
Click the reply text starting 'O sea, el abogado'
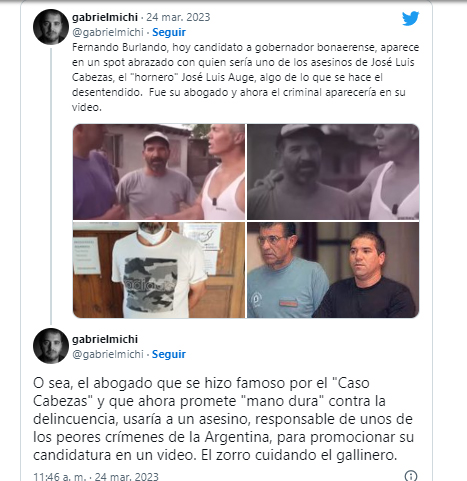coord(223,419)
